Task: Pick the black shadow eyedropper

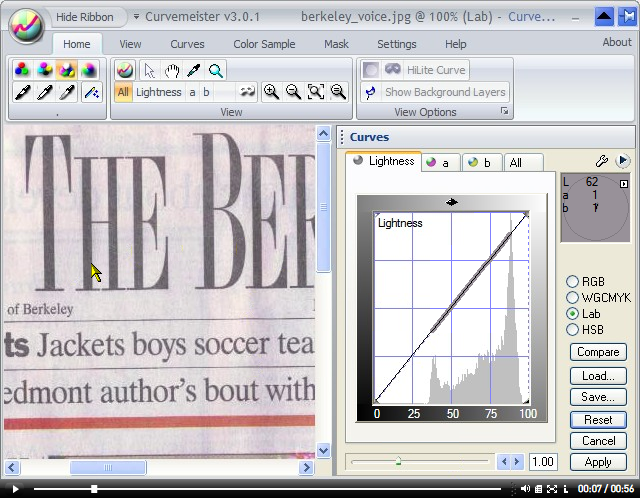Action: point(23,92)
